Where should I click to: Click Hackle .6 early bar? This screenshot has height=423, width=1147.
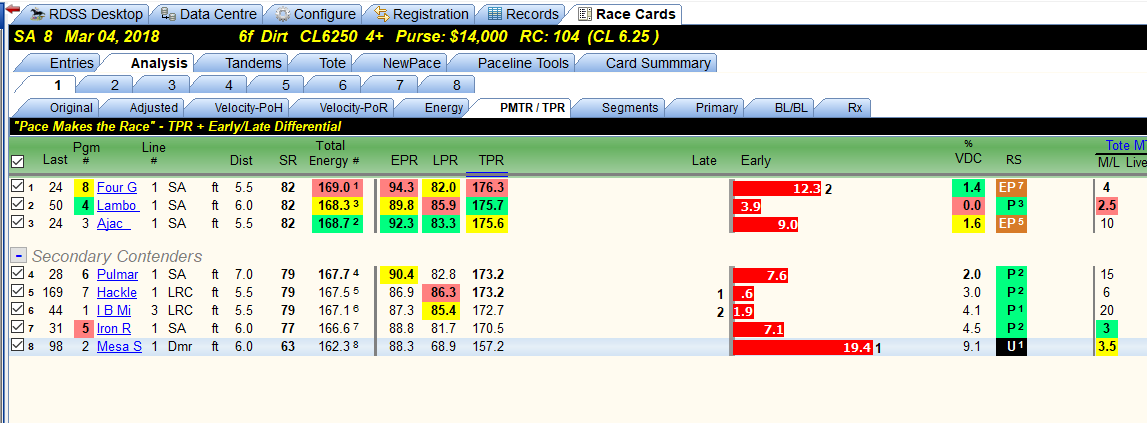tap(744, 293)
